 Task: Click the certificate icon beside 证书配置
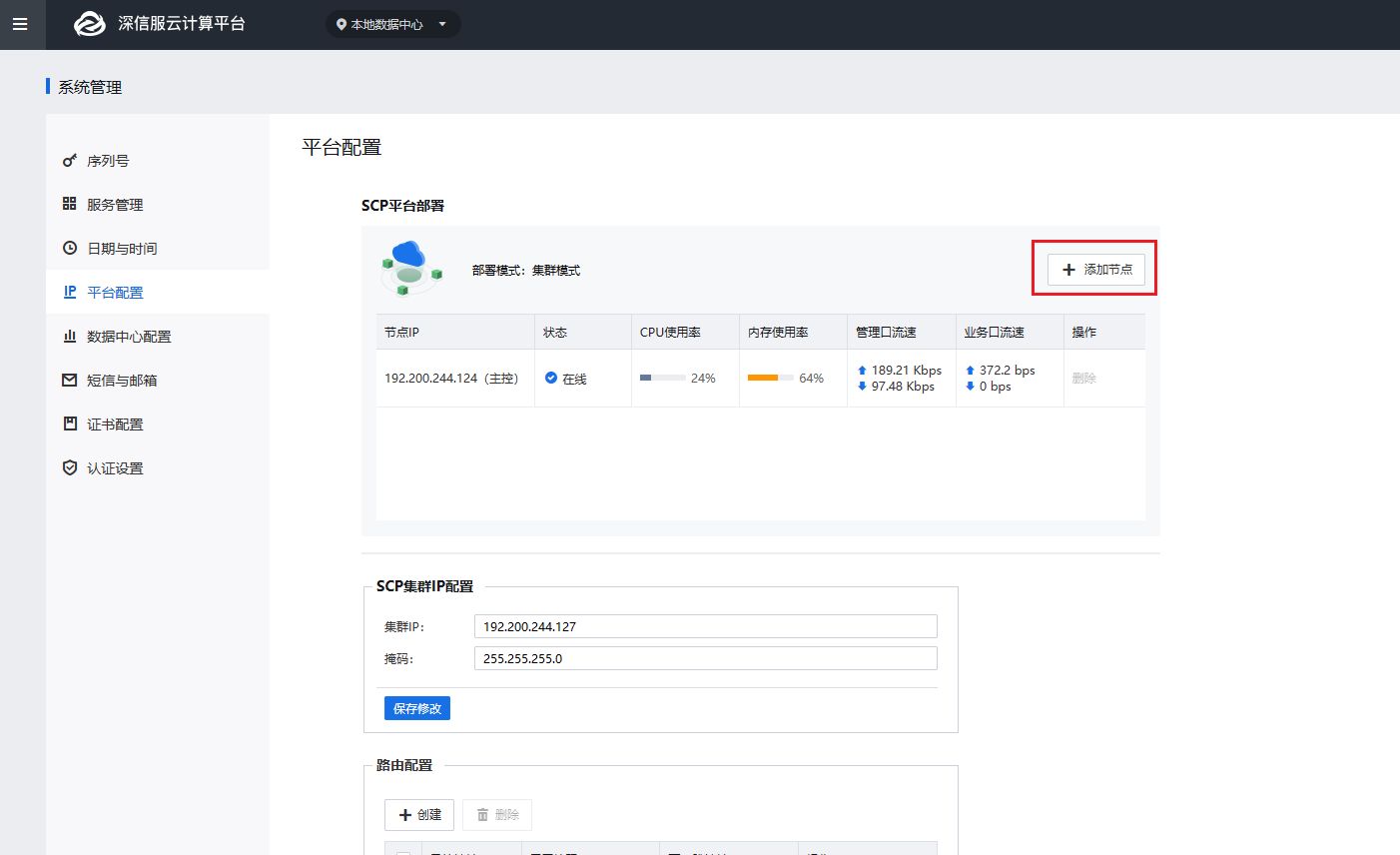click(70, 424)
